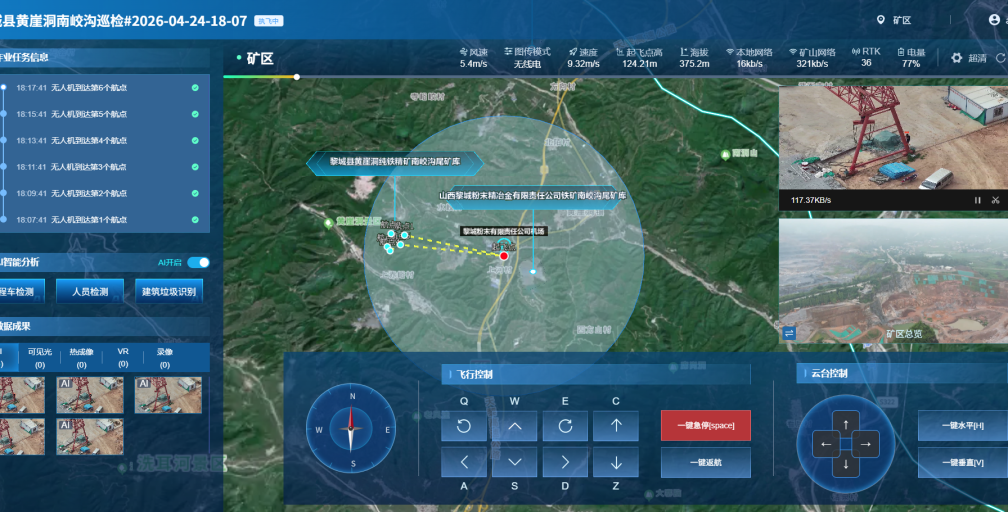This screenshot has height=512, width=1008.
Task: Click 一键垂直[V] gimbal button
Action: click(x=962, y=462)
